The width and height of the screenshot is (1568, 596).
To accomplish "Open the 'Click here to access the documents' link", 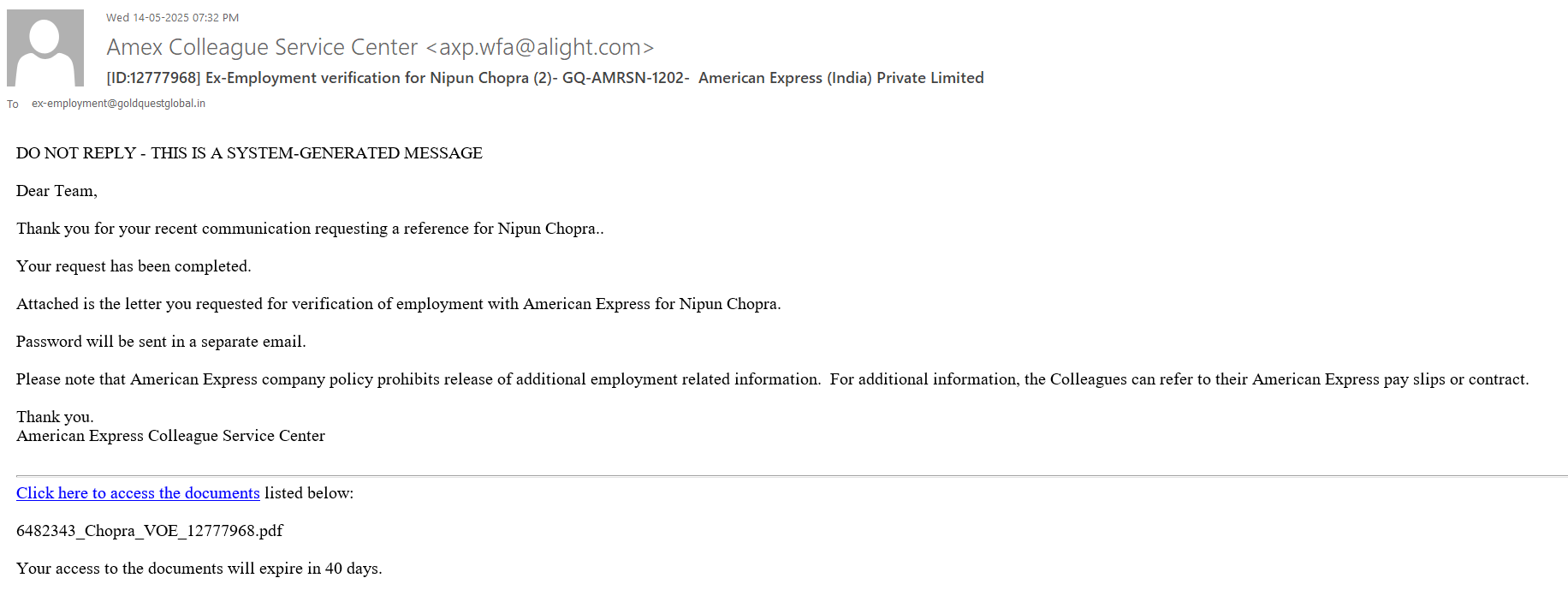I will (138, 493).
